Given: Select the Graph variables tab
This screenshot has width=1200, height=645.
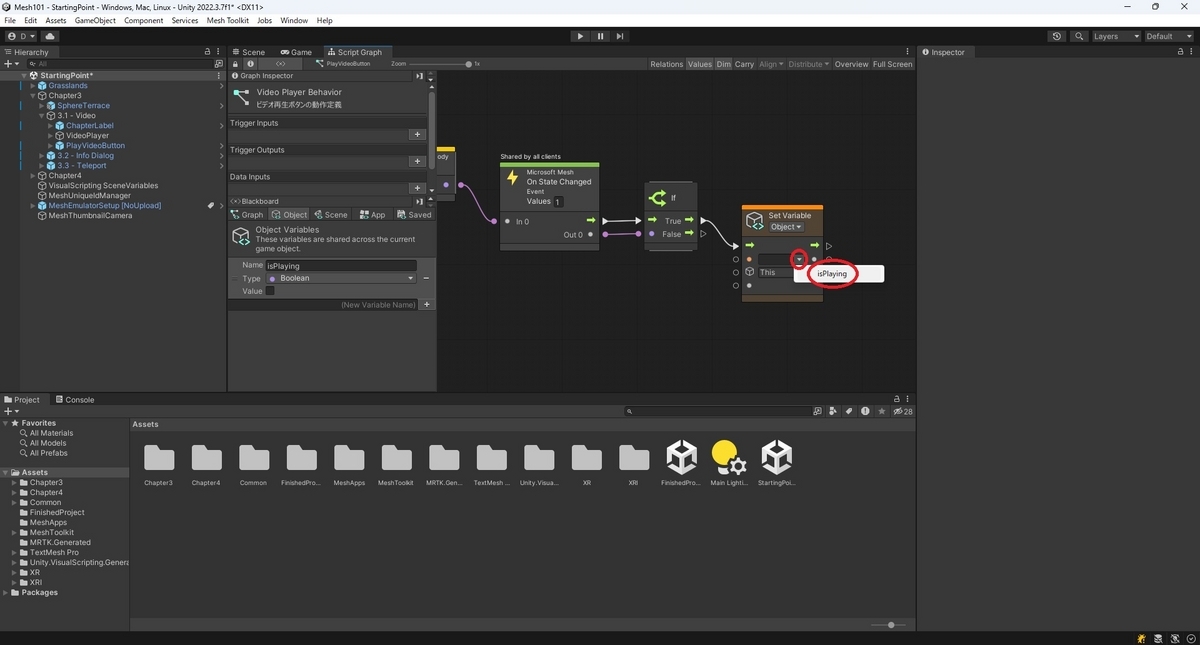Looking at the screenshot, I should coord(247,215).
